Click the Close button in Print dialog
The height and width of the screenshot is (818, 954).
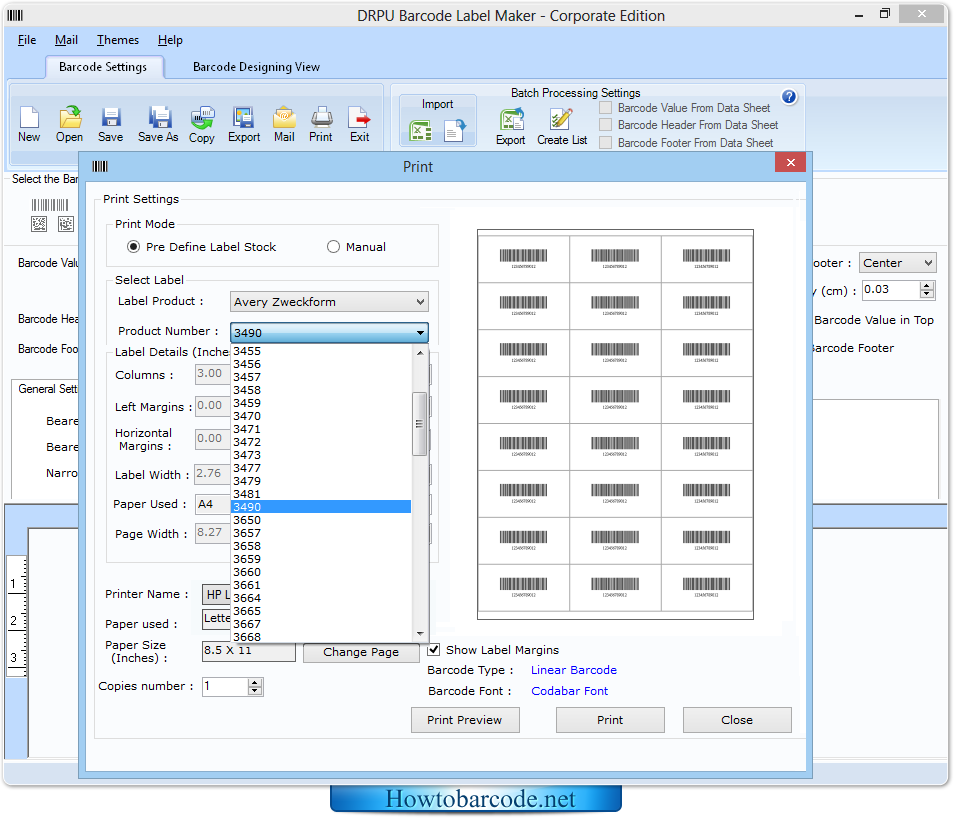point(737,720)
